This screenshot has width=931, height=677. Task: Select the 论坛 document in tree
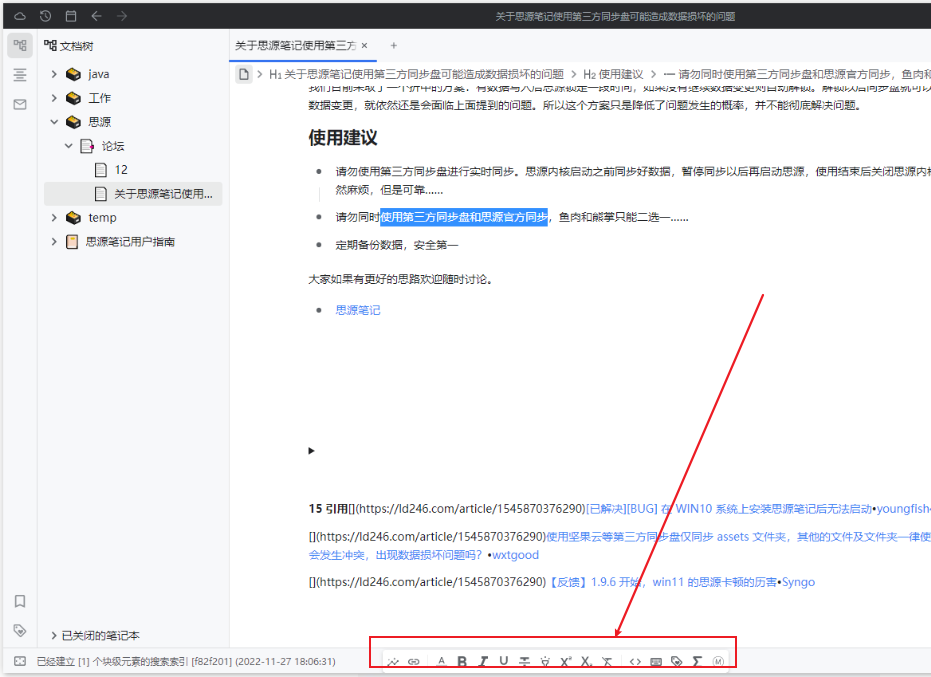113,145
